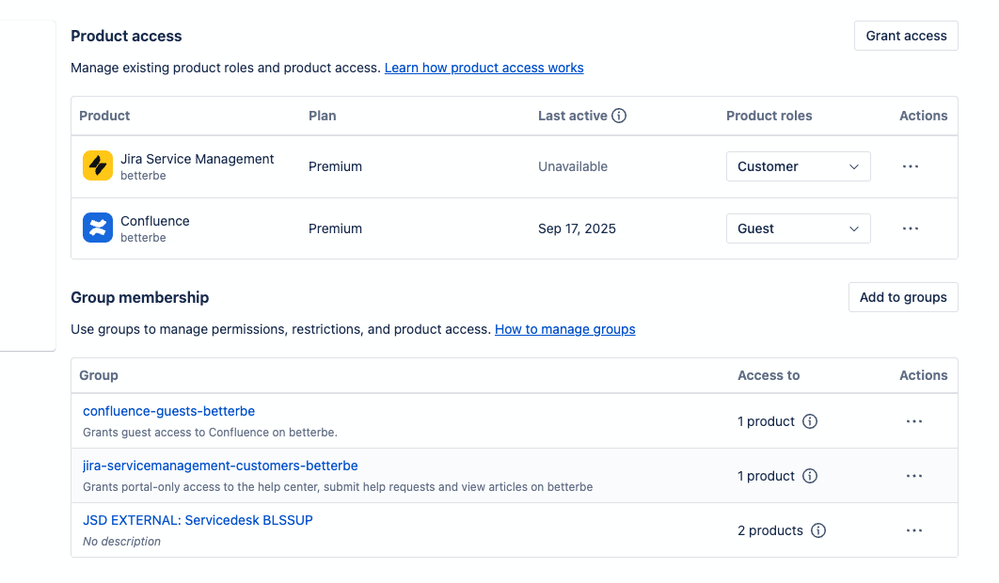Click the Jira Service Management product icon
Image resolution: width=999 pixels, height=583 pixels.
[97, 166]
